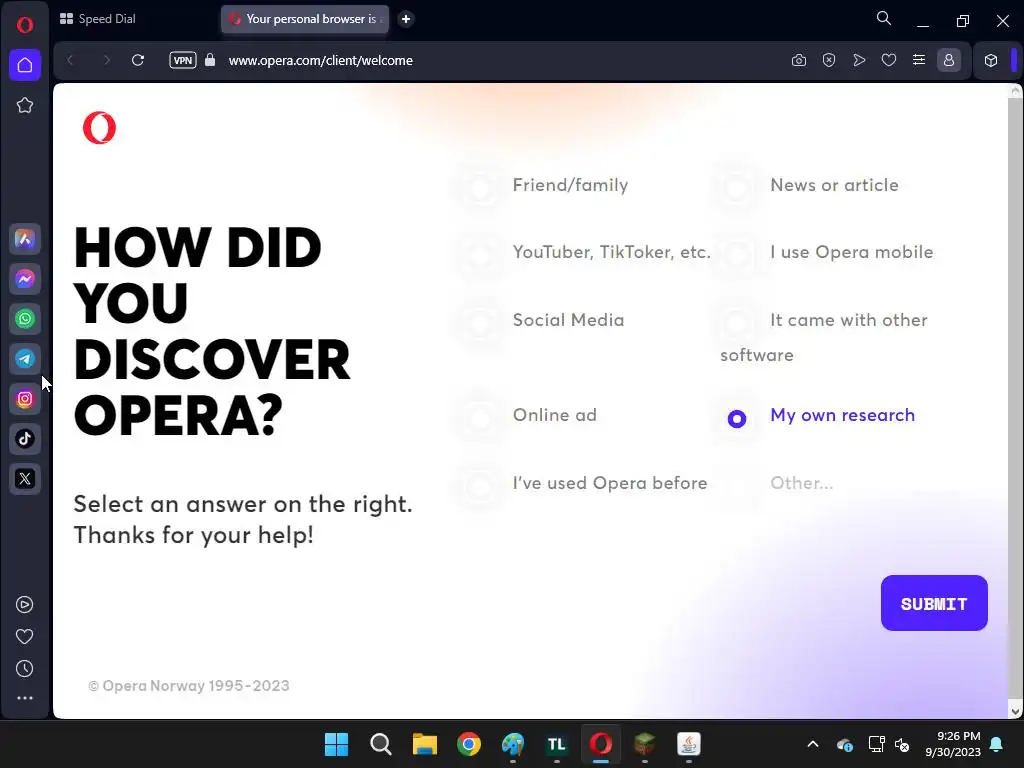Select News or article radio option

point(737,187)
